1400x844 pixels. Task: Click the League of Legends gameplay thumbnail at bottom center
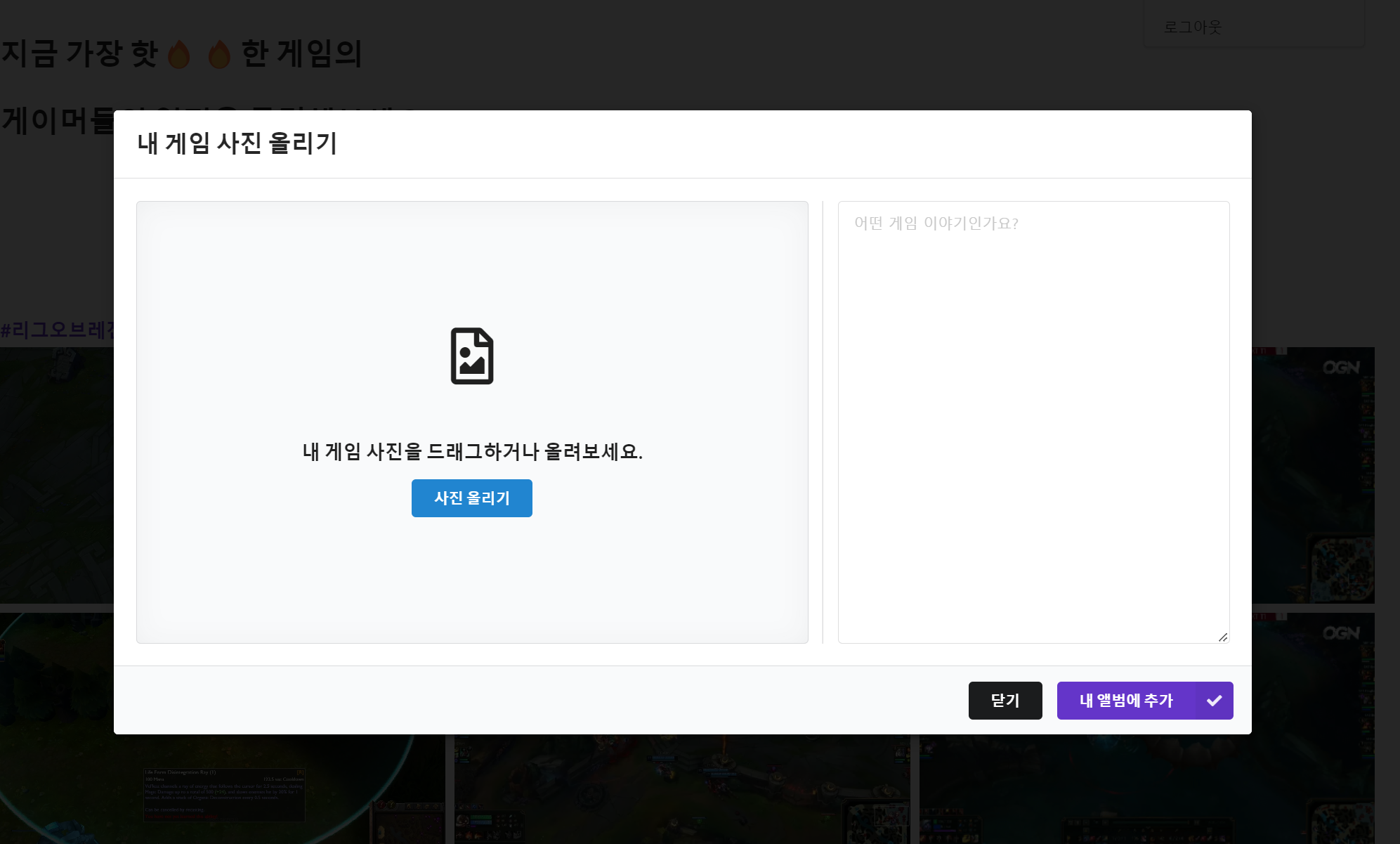(681, 787)
